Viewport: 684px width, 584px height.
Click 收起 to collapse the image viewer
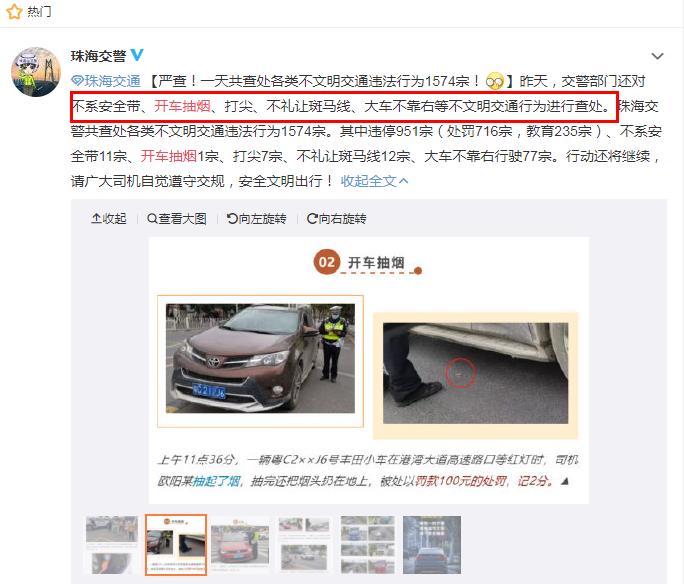point(109,219)
